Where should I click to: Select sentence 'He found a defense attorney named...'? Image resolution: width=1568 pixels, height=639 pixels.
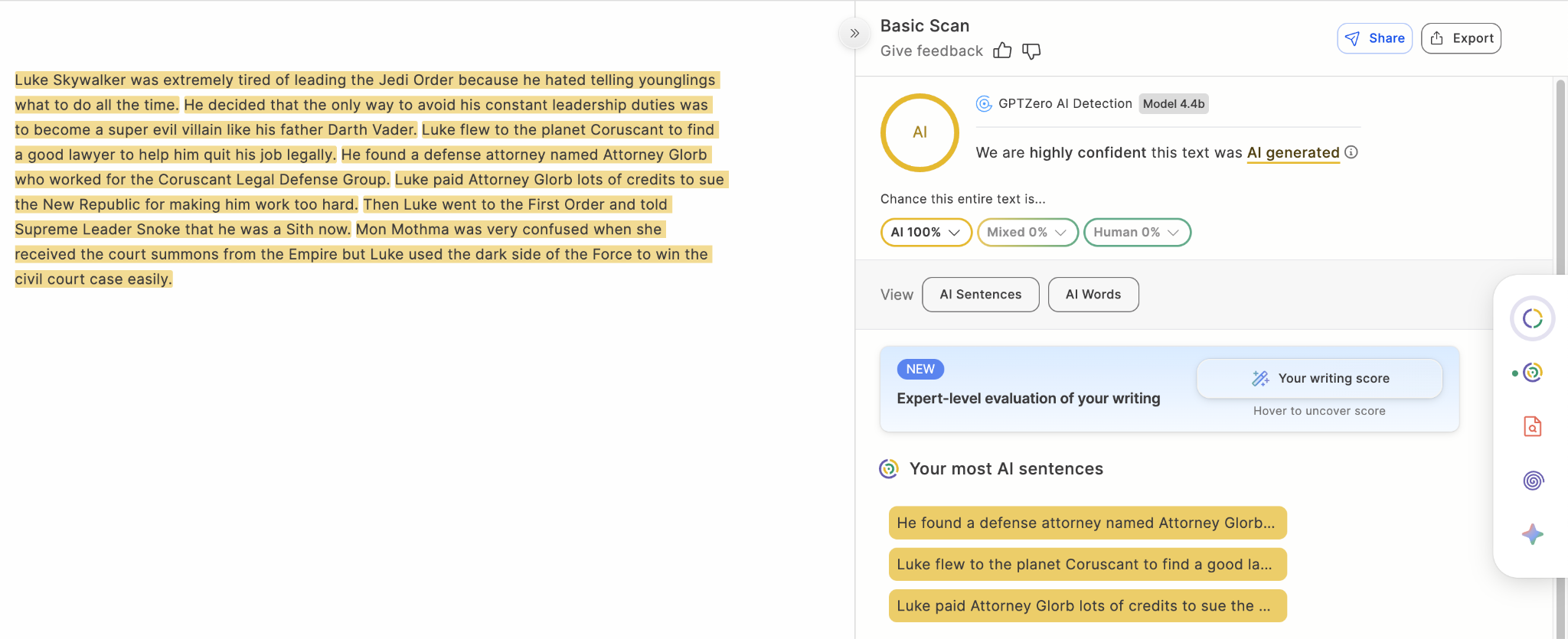tap(1087, 523)
